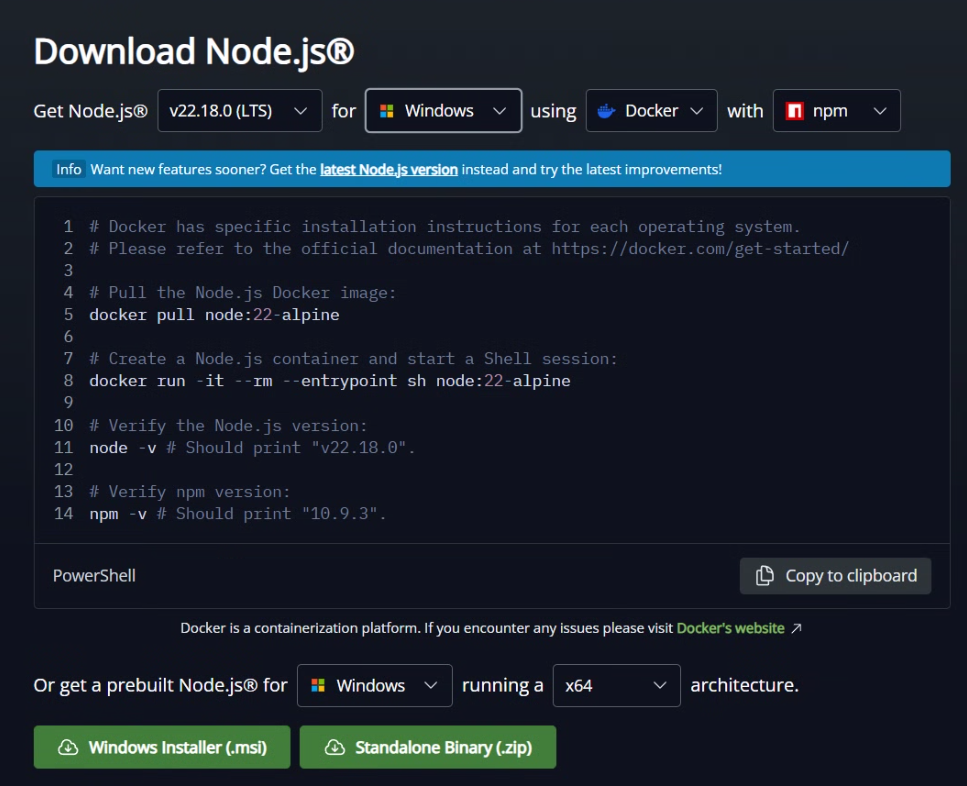Screen dimensions: 967x786
Task: Click the Windows logo in the prebuilt selector
Action: (x=318, y=686)
